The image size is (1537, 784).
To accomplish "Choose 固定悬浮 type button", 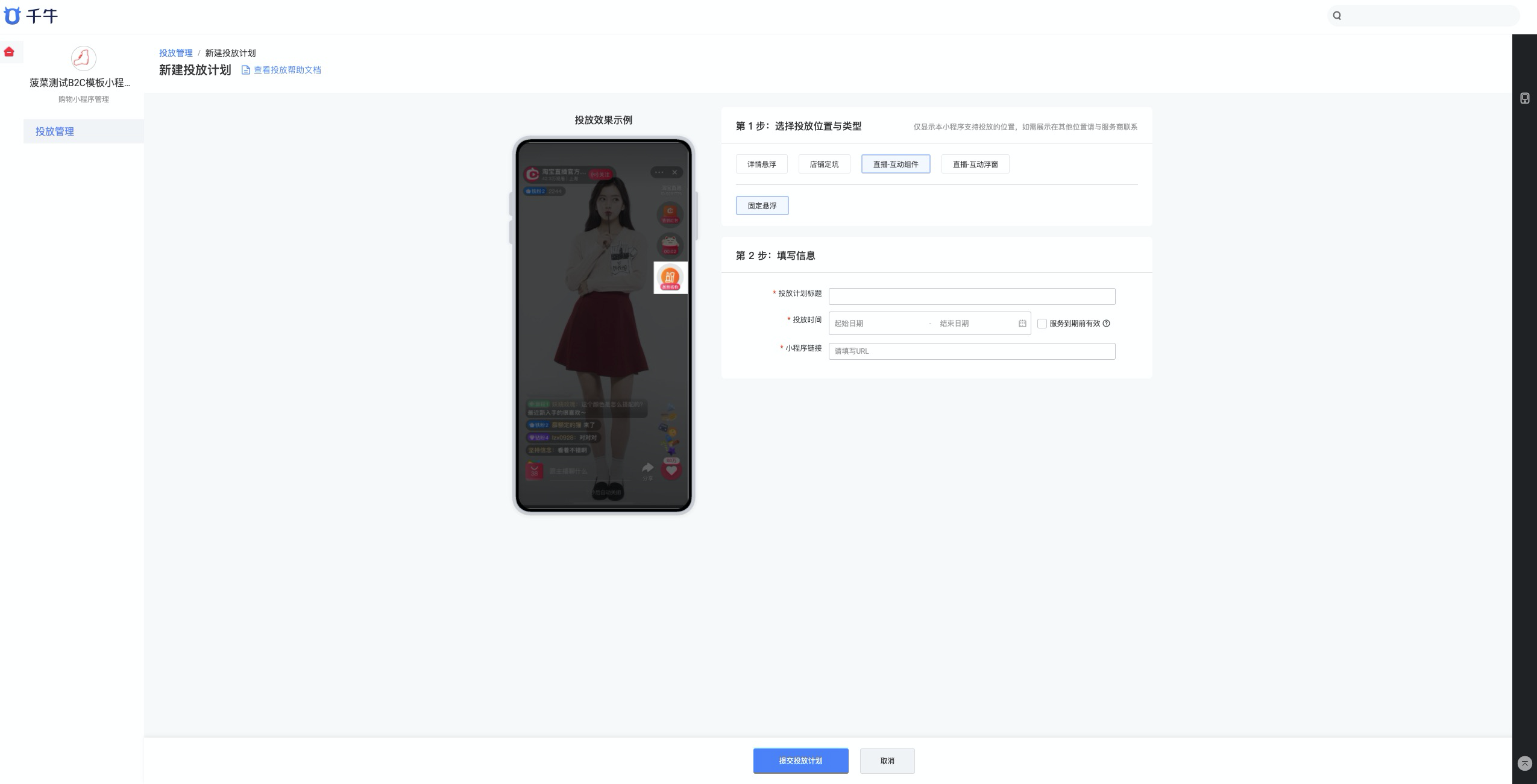I will click(762, 205).
